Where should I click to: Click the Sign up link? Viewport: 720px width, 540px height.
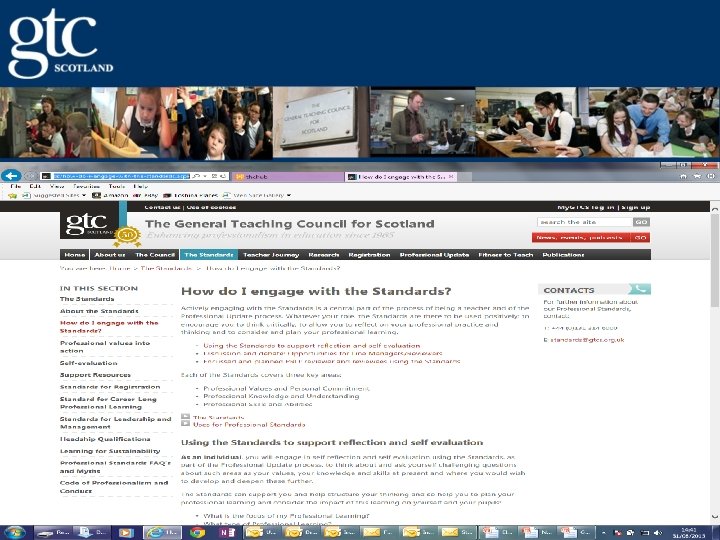click(636, 208)
